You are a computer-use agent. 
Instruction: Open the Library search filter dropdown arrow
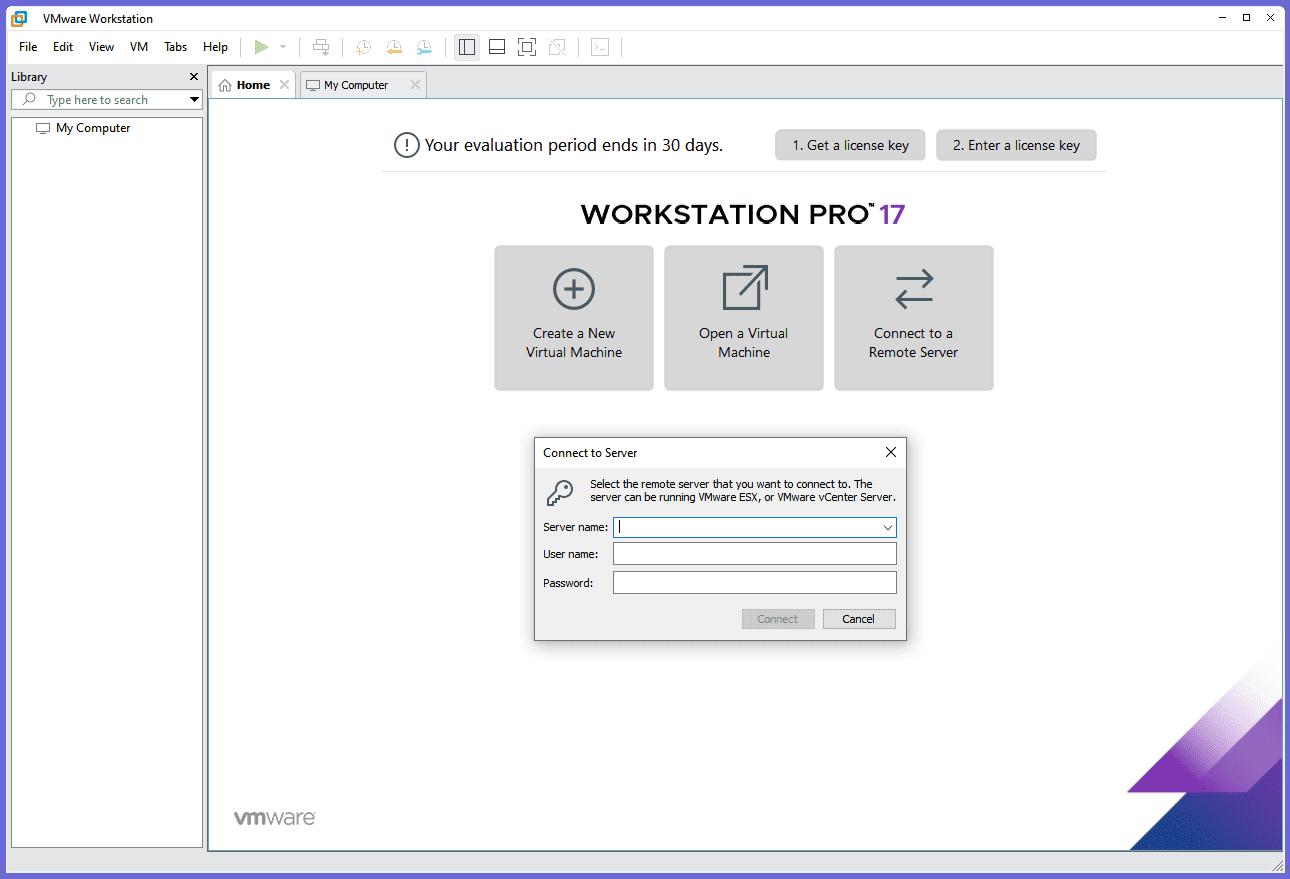194,100
